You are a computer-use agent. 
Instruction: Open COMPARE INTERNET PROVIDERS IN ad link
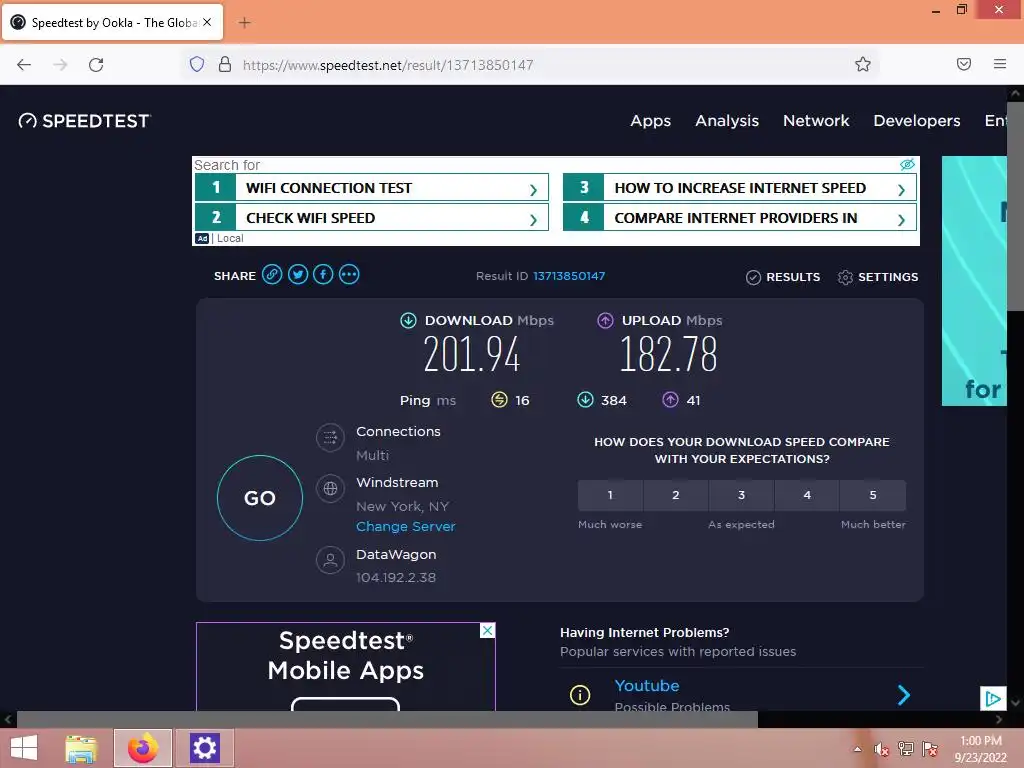pos(739,217)
